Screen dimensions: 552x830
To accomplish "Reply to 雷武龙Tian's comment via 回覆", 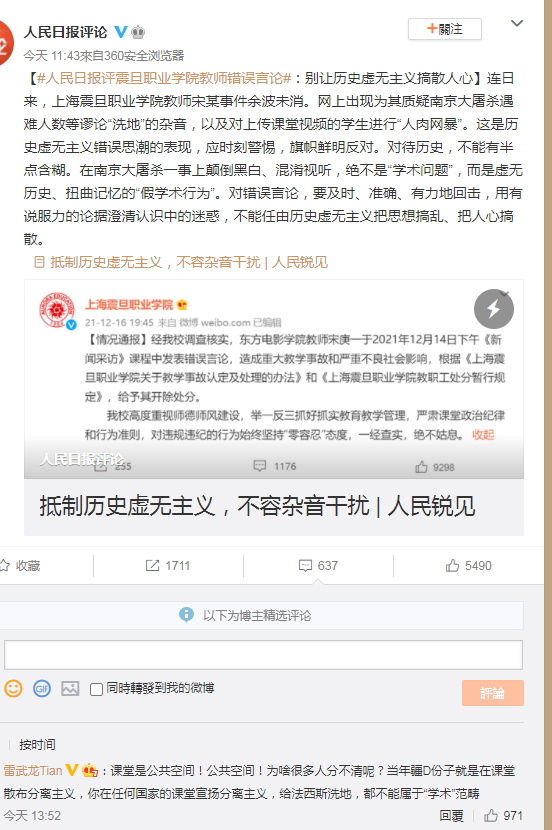I will (451, 815).
